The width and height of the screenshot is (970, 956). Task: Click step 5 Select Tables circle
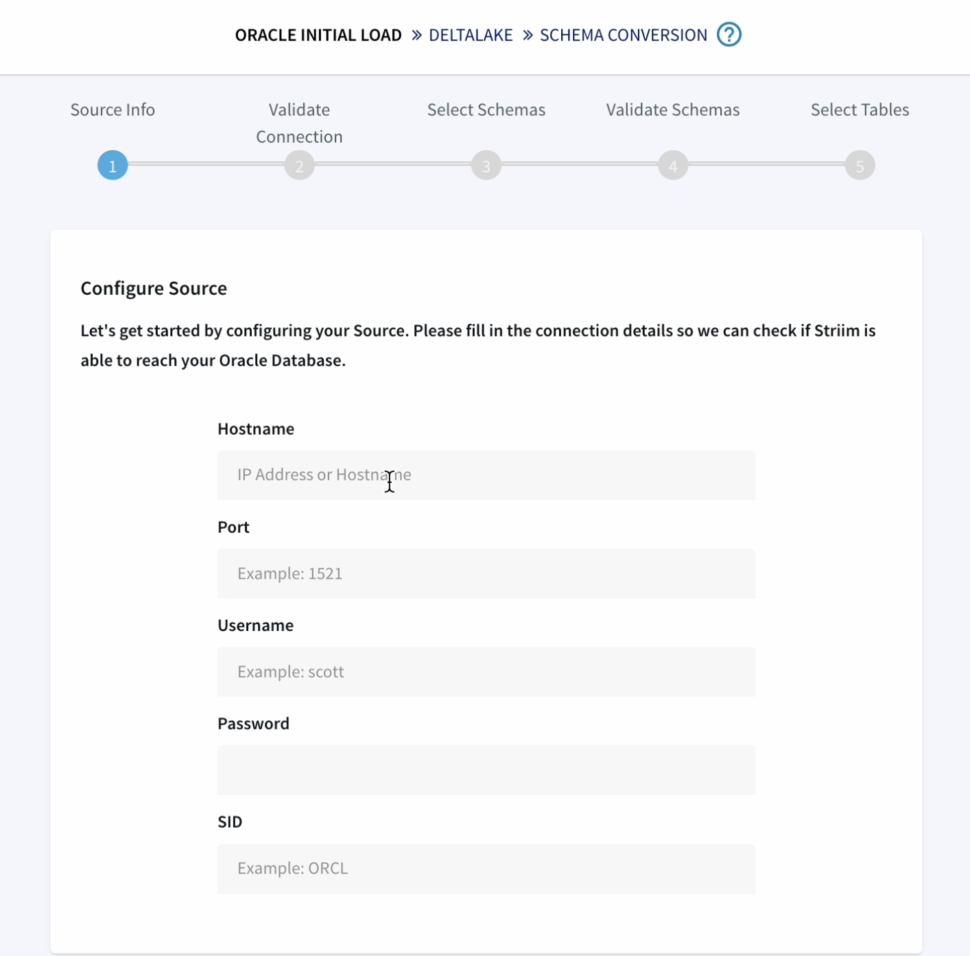click(x=859, y=166)
